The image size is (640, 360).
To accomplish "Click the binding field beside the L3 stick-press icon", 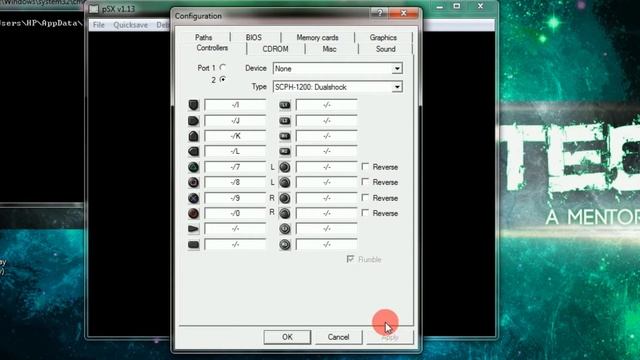I will 327,229.
